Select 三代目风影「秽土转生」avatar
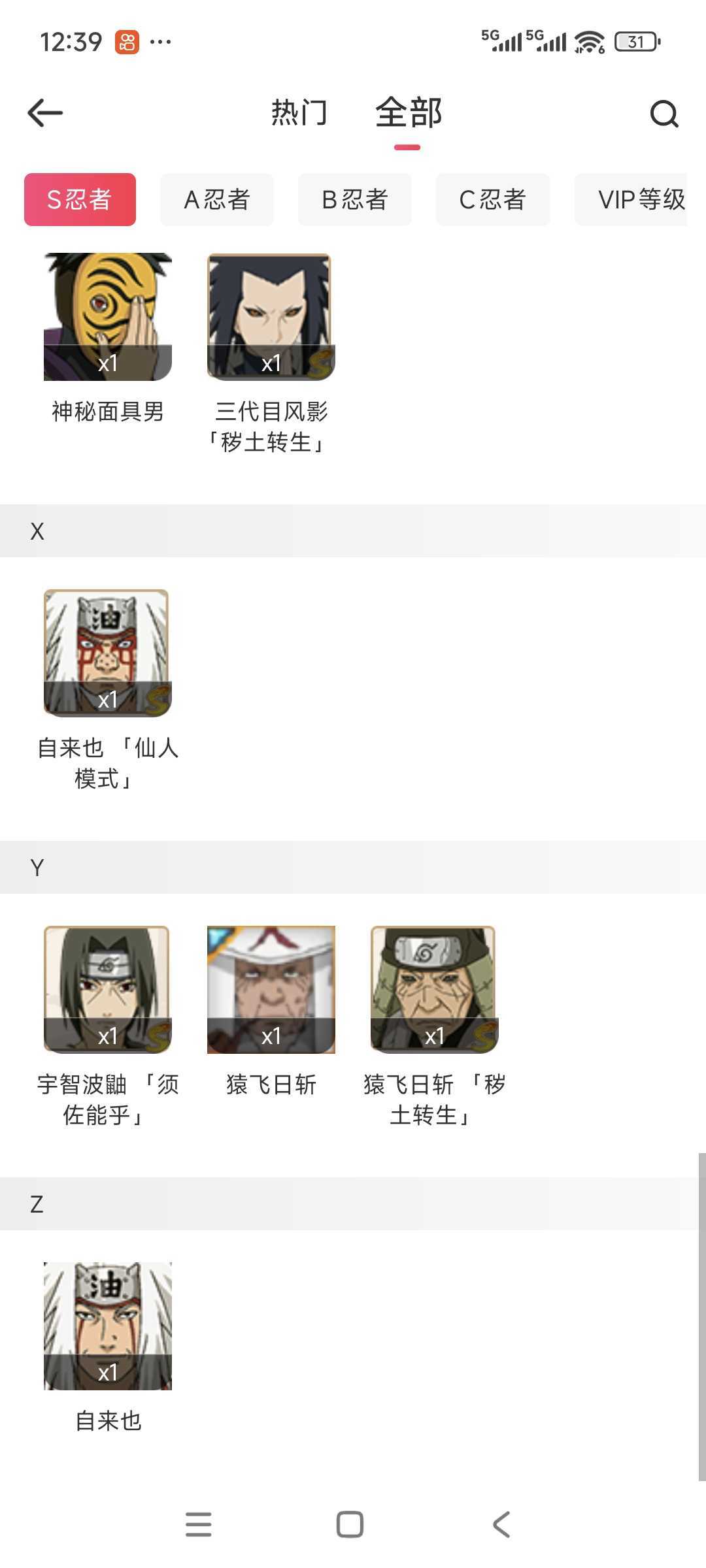This screenshot has width=706, height=1568. (271, 317)
